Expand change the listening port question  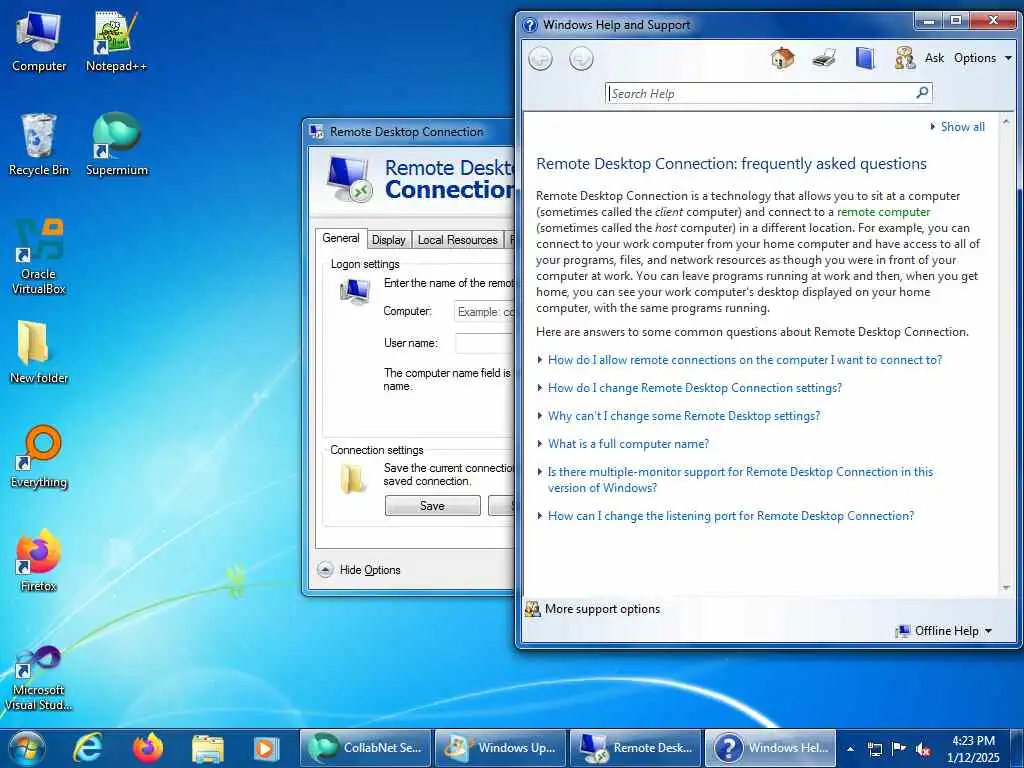[731, 516]
